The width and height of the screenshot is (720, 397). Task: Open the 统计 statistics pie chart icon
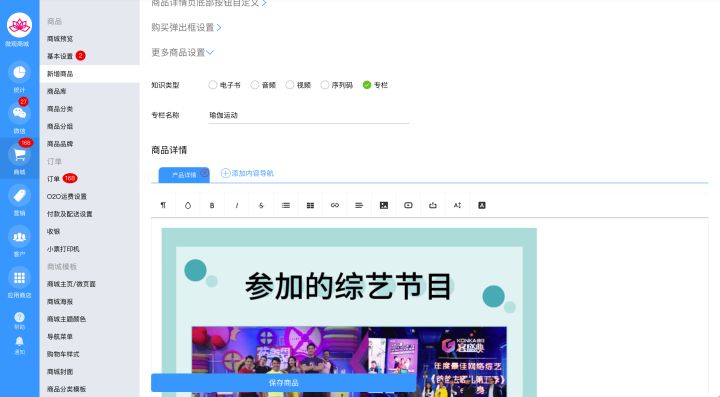tap(19, 73)
